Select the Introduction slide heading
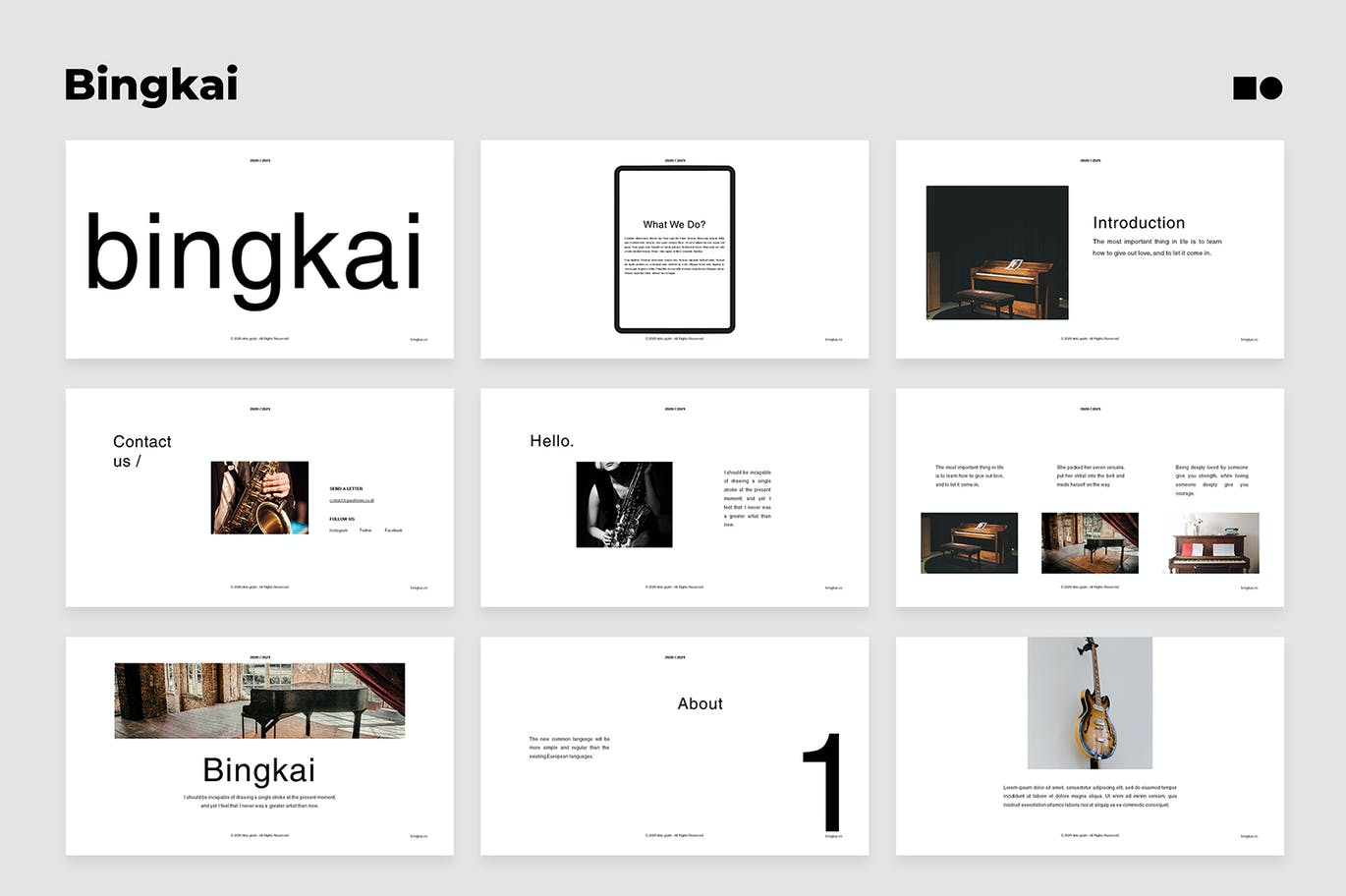Screen dimensions: 1346x896 click(x=1139, y=223)
